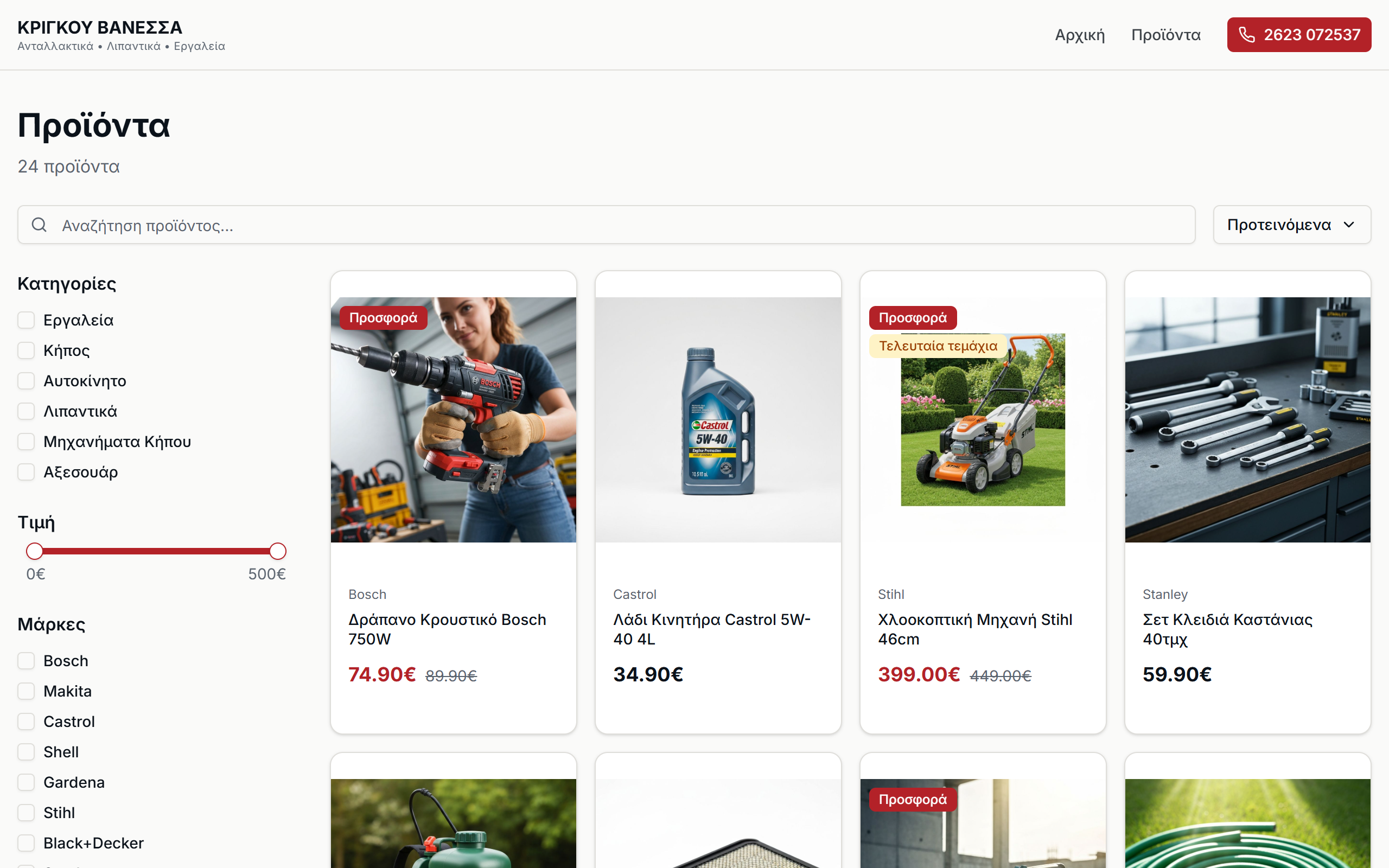This screenshot has width=1389, height=868.
Task: Open the Προϊόντα nav link
Action: [1165, 34]
